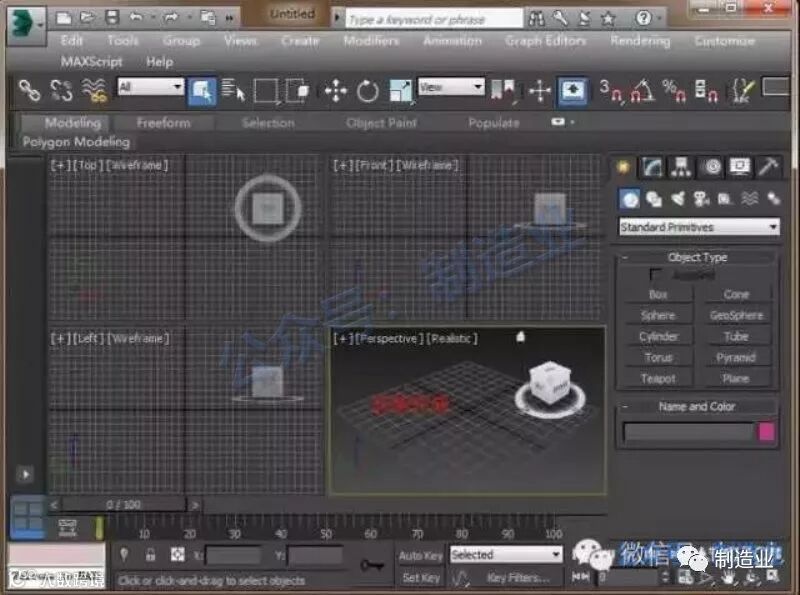Viewport: 800px width, 595px height.
Task: Create a Teapot primitive
Action: tap(658, 379)
